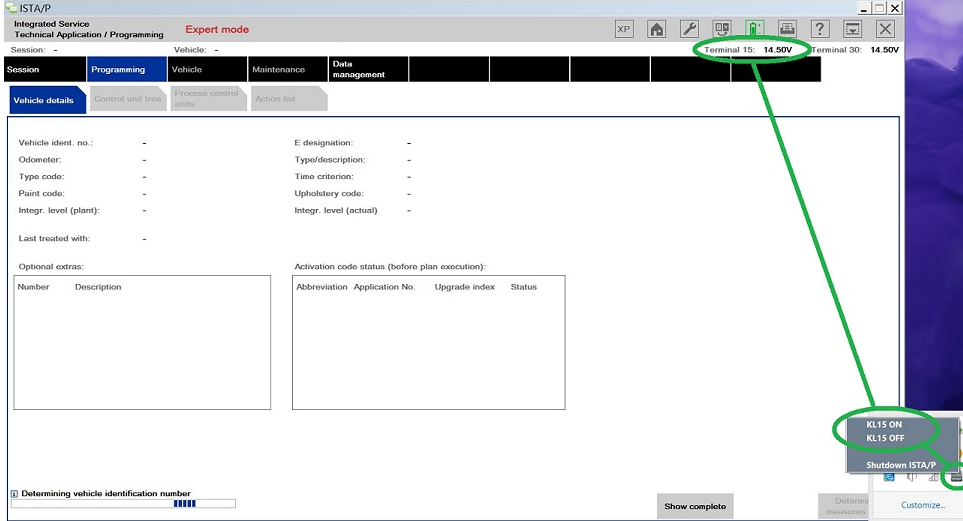
Task: Click the Type/description label
Action: click(x=330, y=160)
